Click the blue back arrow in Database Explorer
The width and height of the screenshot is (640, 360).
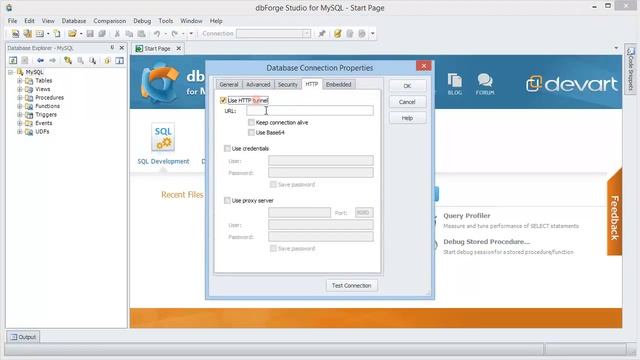[x=40, y=60]
